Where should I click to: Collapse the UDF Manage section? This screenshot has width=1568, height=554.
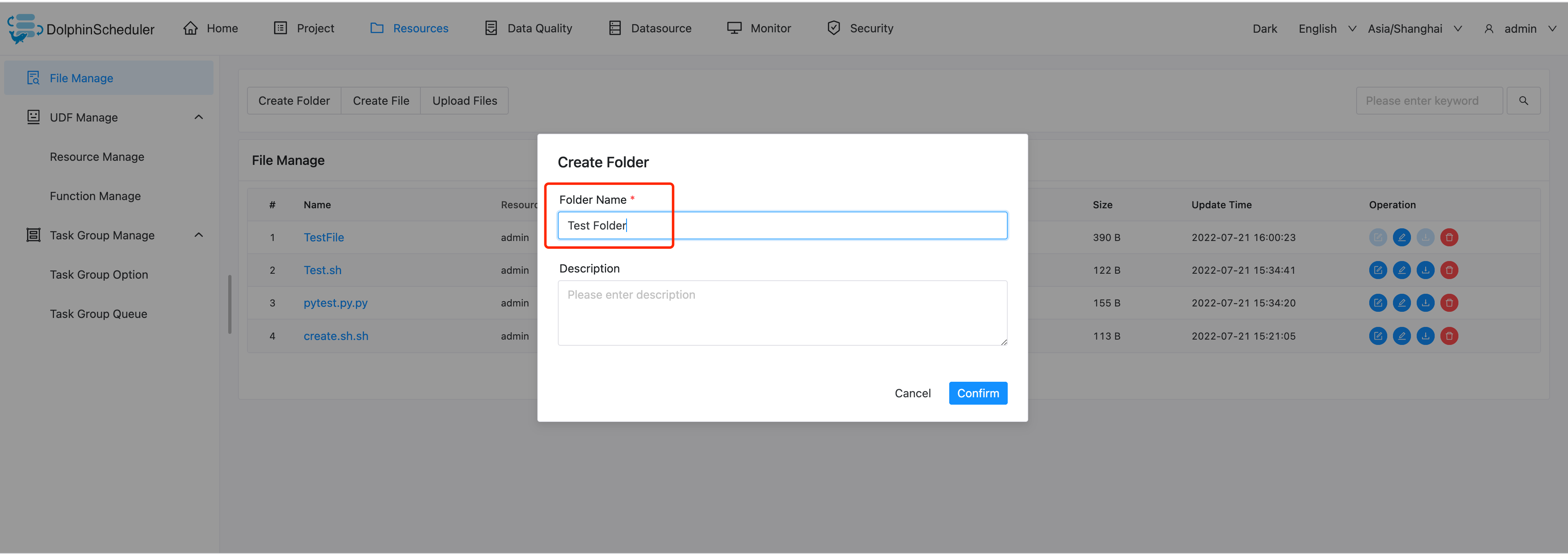pos(198,117)
